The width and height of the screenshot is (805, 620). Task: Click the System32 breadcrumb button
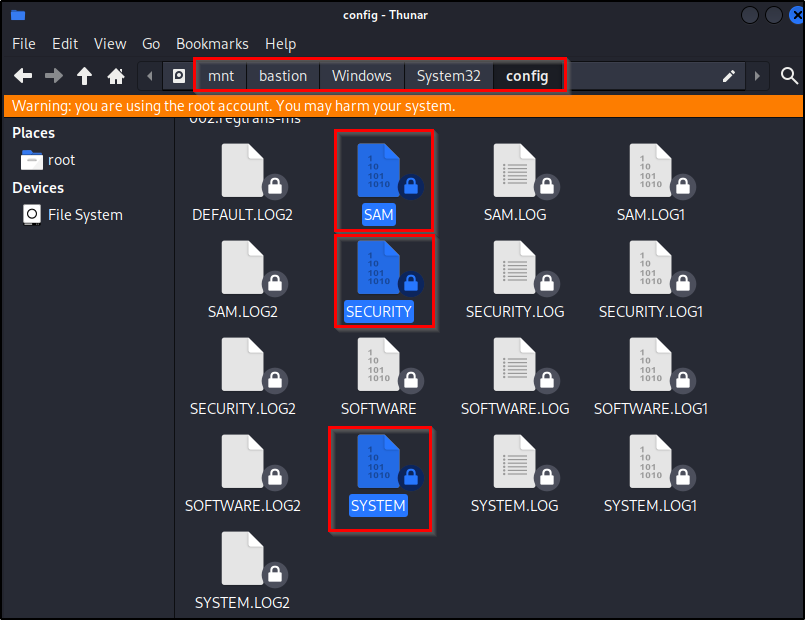445,75
